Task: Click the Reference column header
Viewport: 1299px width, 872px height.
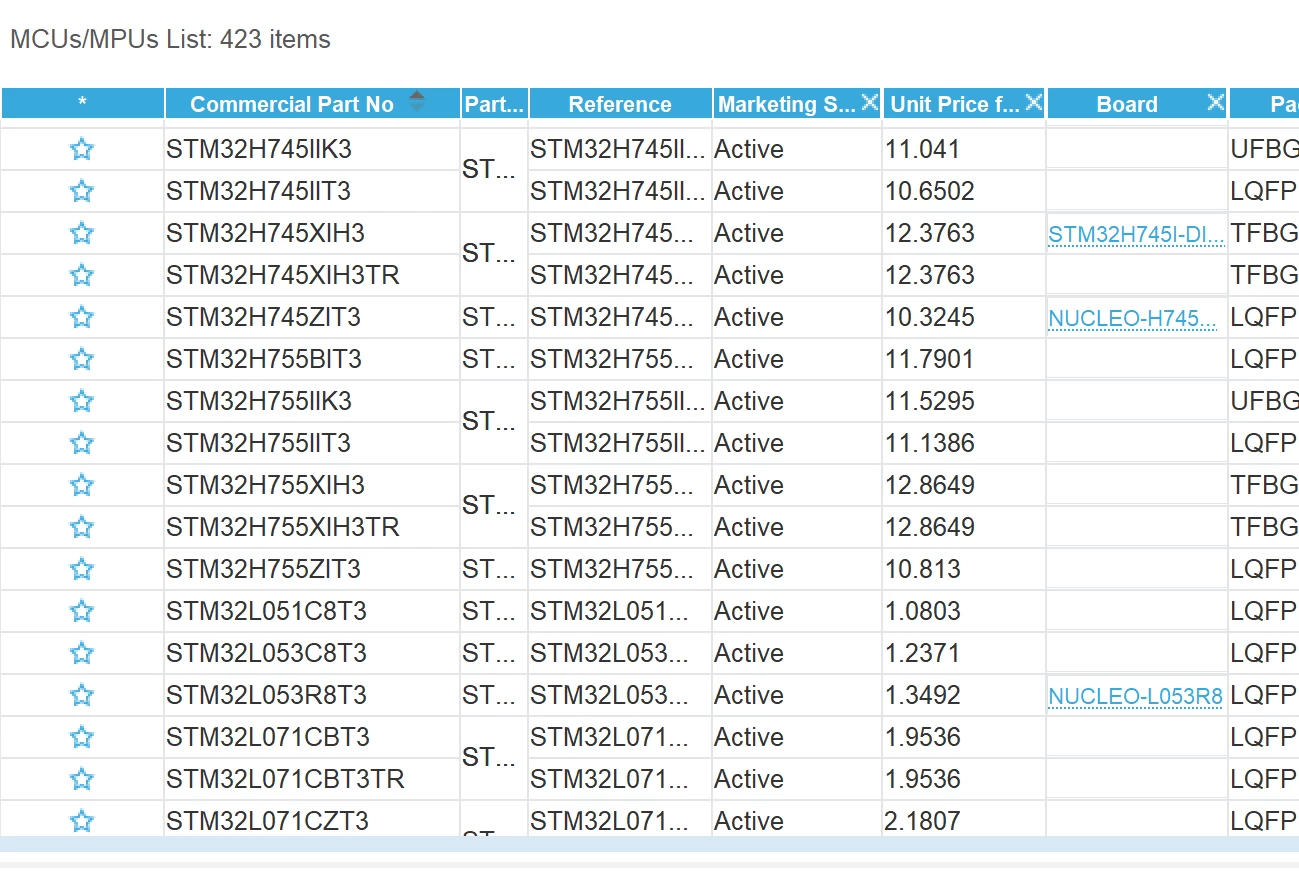Action: pyautogui.click(x=620, y=104)
